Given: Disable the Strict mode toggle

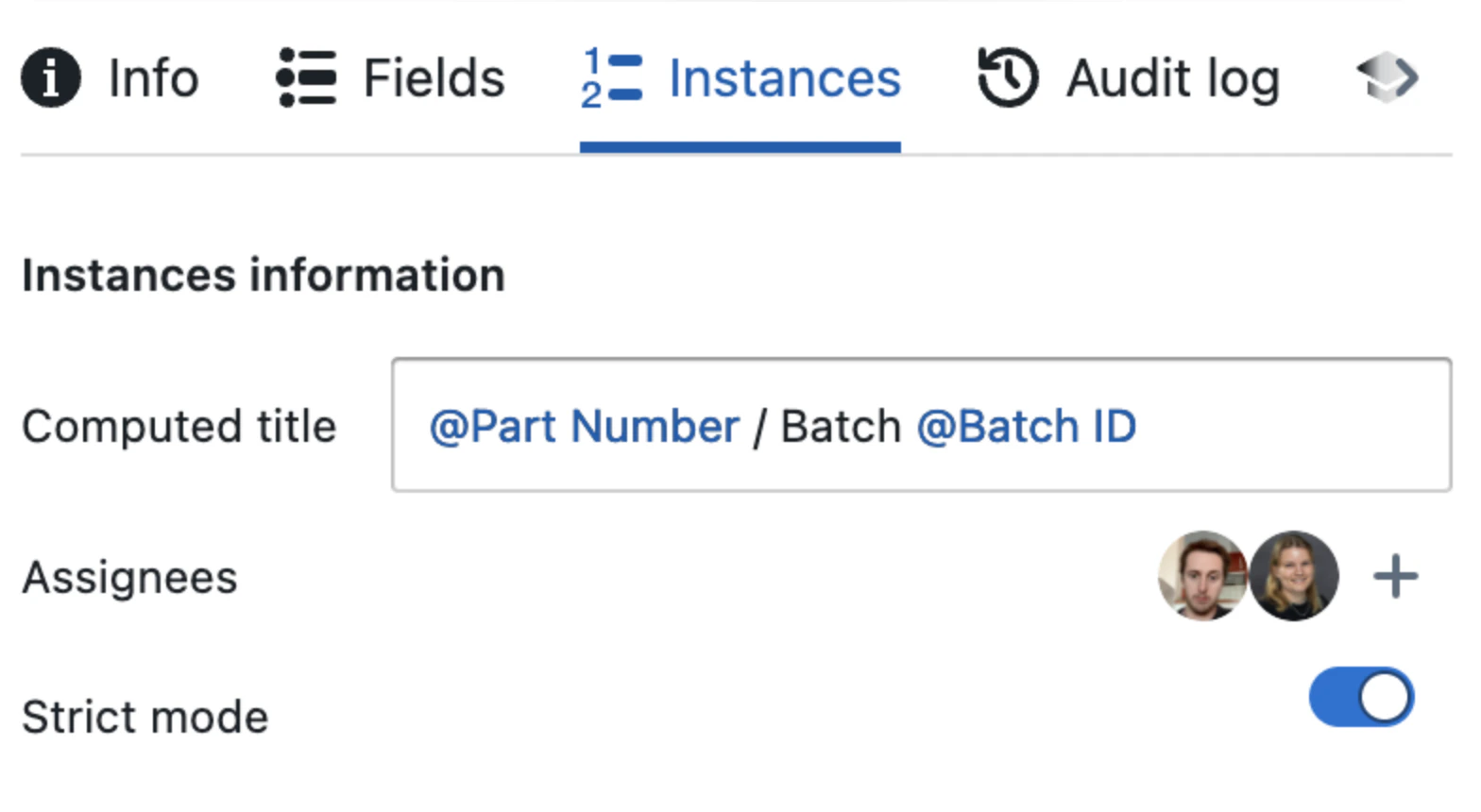Looking at the screenshot, I should pyautogui.click(x=1361, y=698).
